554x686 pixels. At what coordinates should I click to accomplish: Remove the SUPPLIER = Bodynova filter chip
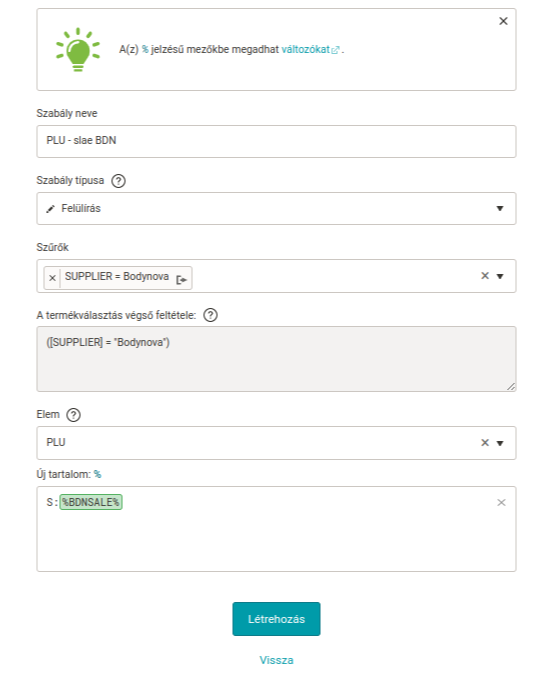52,278
